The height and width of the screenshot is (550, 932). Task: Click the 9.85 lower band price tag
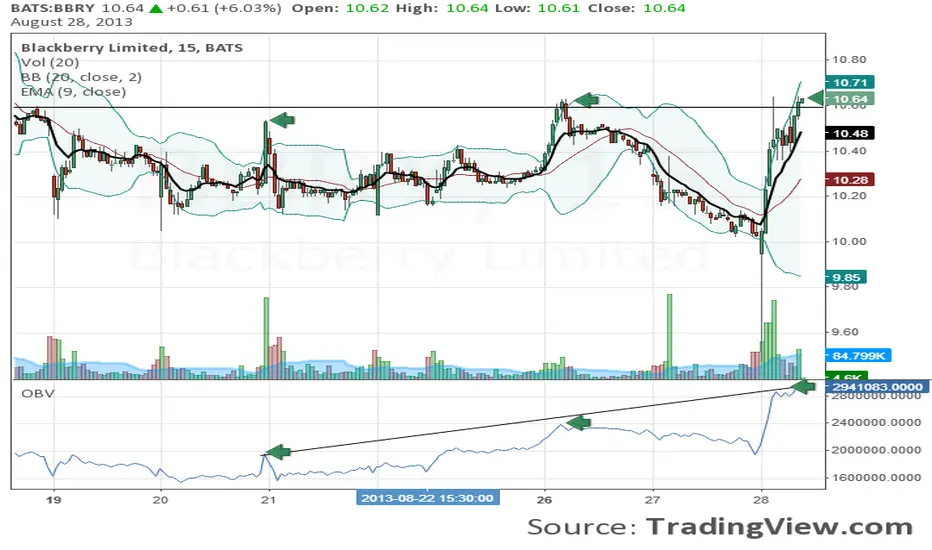click(x=846, y=277)
